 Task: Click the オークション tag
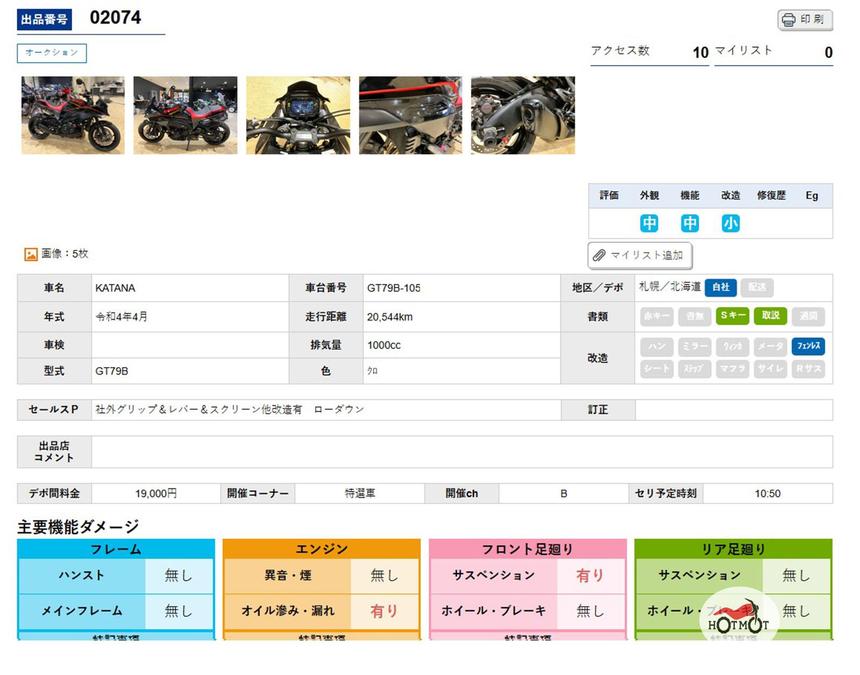[52, 53]
